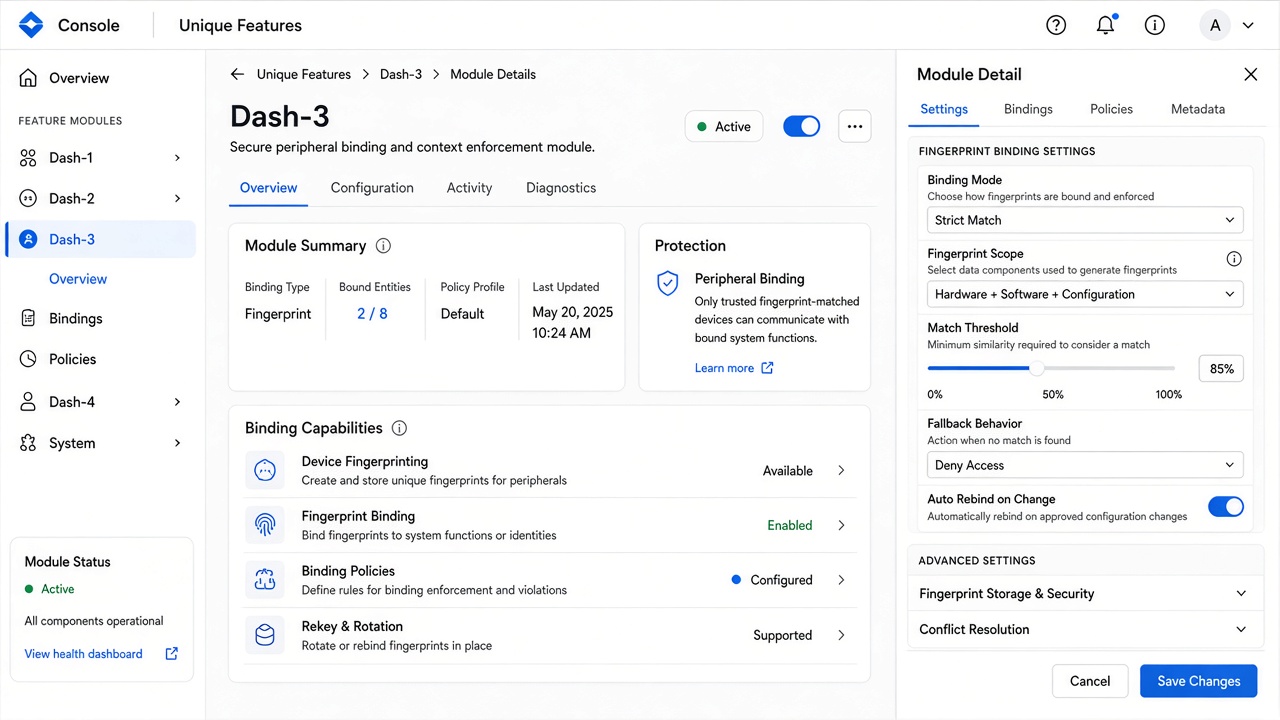Expand Fingerprint Storage & Security section
This screenshot has height=720, width=1280.
pos(1085,594)
